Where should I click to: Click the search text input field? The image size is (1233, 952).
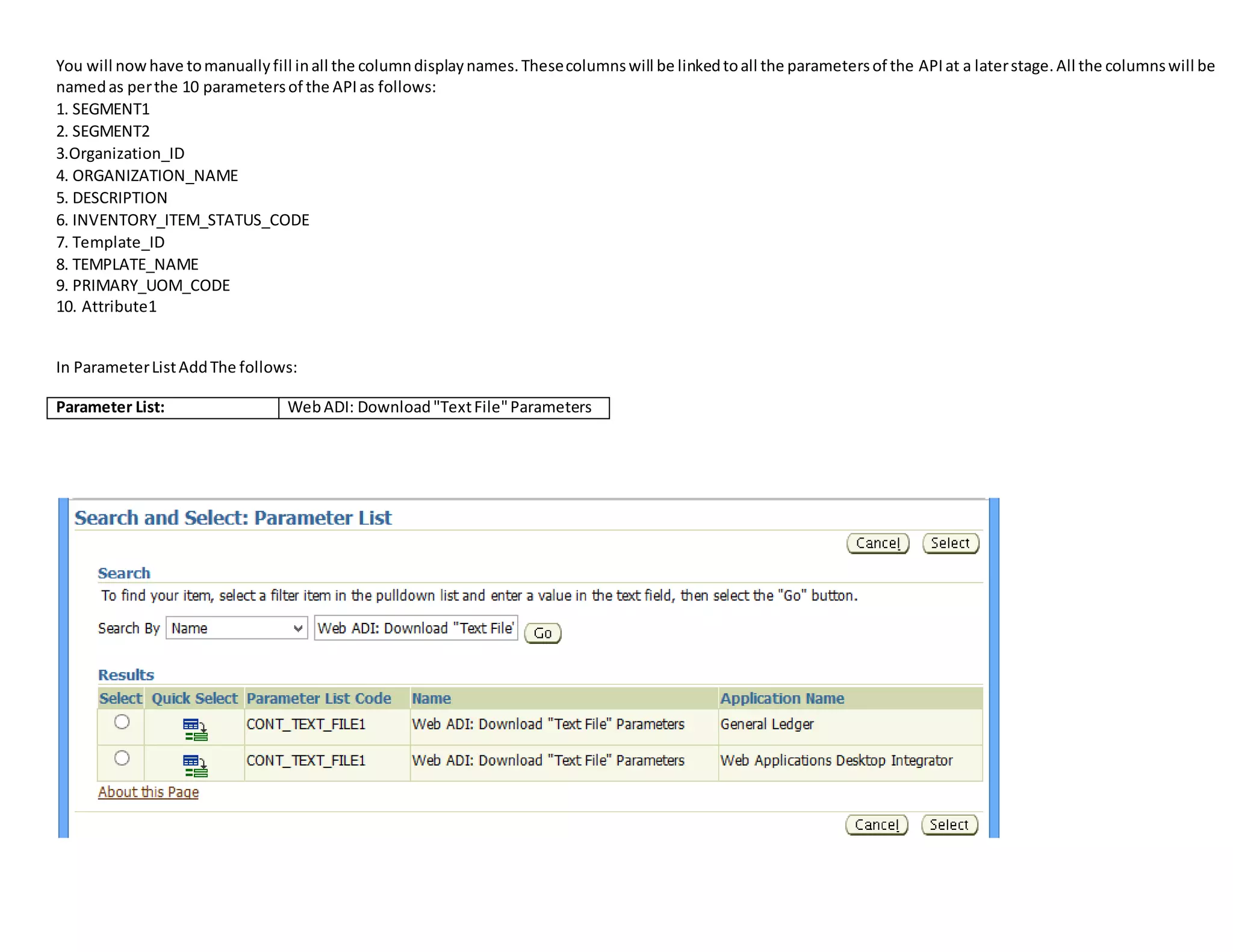point(415,628)
